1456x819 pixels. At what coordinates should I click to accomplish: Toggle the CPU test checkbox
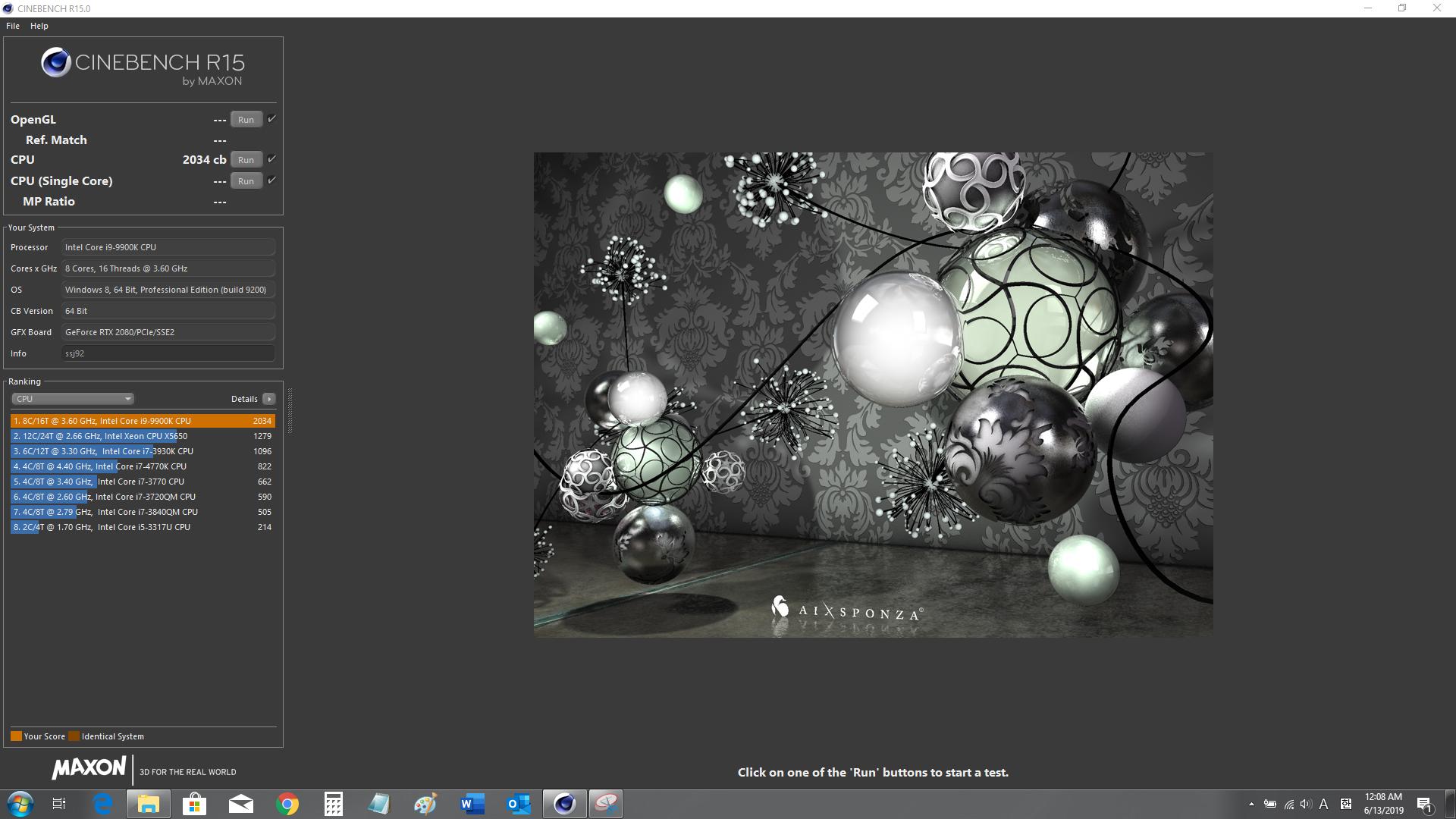point(271,159)
